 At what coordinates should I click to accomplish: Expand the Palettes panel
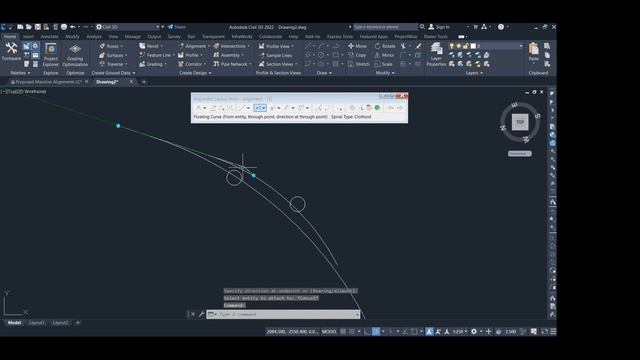20,73
